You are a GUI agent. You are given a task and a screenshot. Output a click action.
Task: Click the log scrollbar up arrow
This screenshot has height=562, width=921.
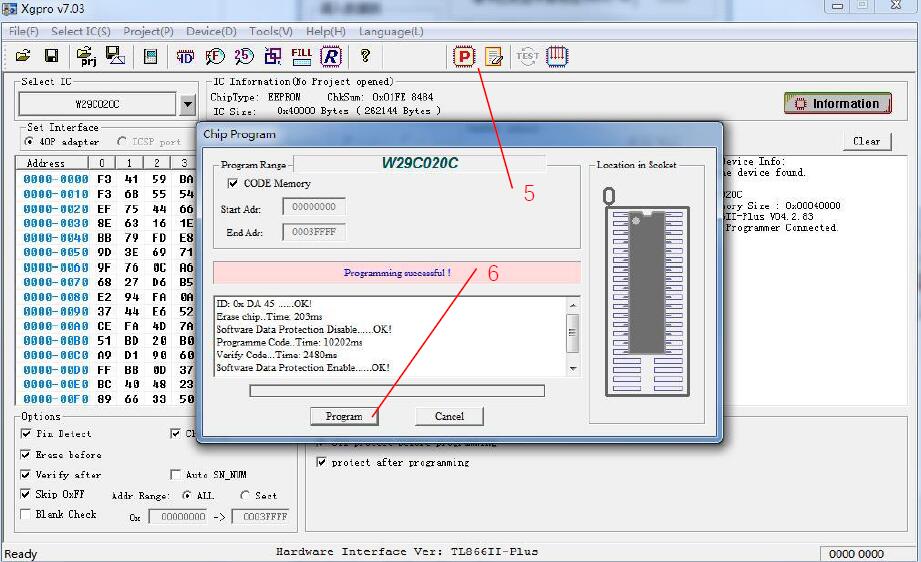click(573, 305)
